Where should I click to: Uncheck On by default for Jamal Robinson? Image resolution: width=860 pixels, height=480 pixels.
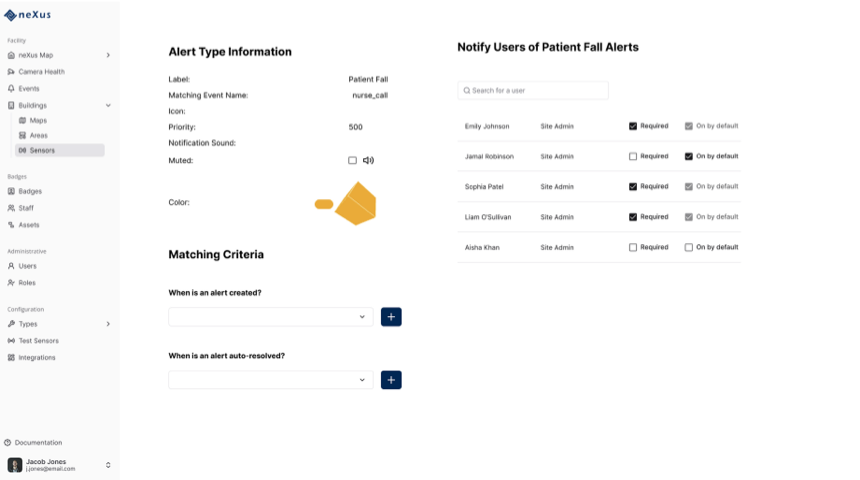click(689, 156)
